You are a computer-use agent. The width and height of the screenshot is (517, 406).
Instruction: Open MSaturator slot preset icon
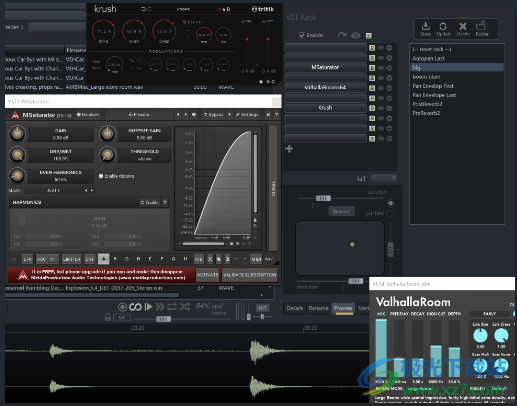coord(372,68)
